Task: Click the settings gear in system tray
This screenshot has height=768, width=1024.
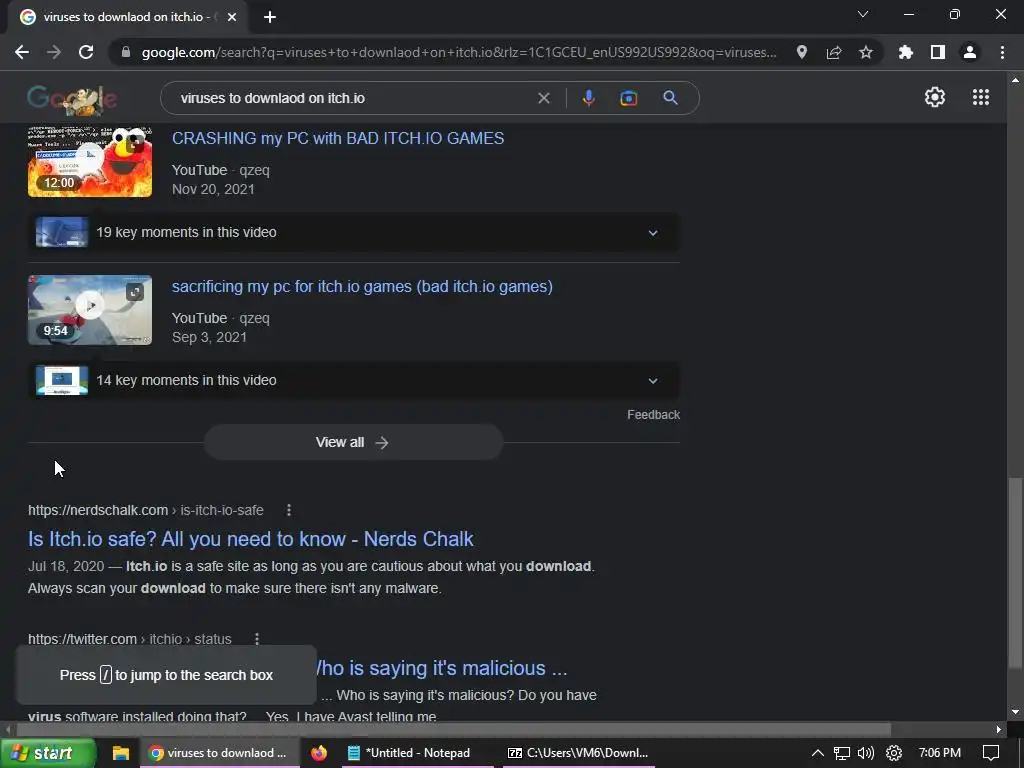Action: (893, 753)
